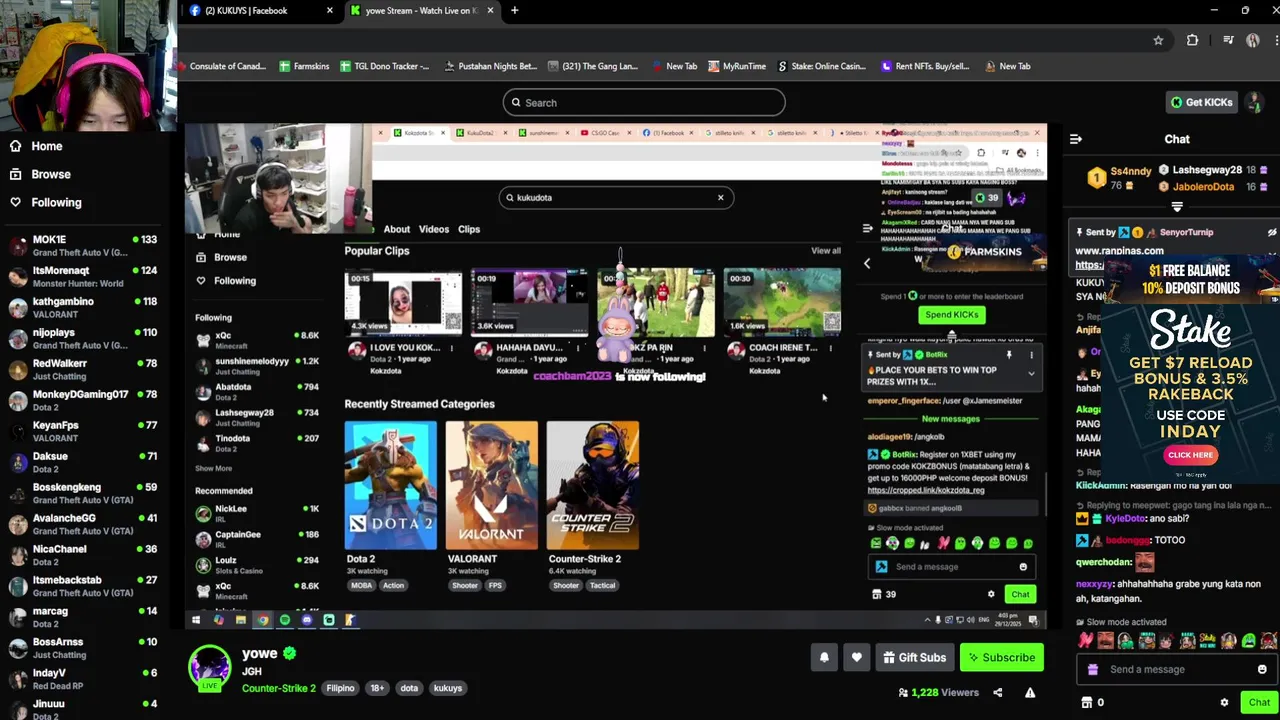
Task: Open the TGL Dono Tracker bookmark
Action: tap(384, 66)
